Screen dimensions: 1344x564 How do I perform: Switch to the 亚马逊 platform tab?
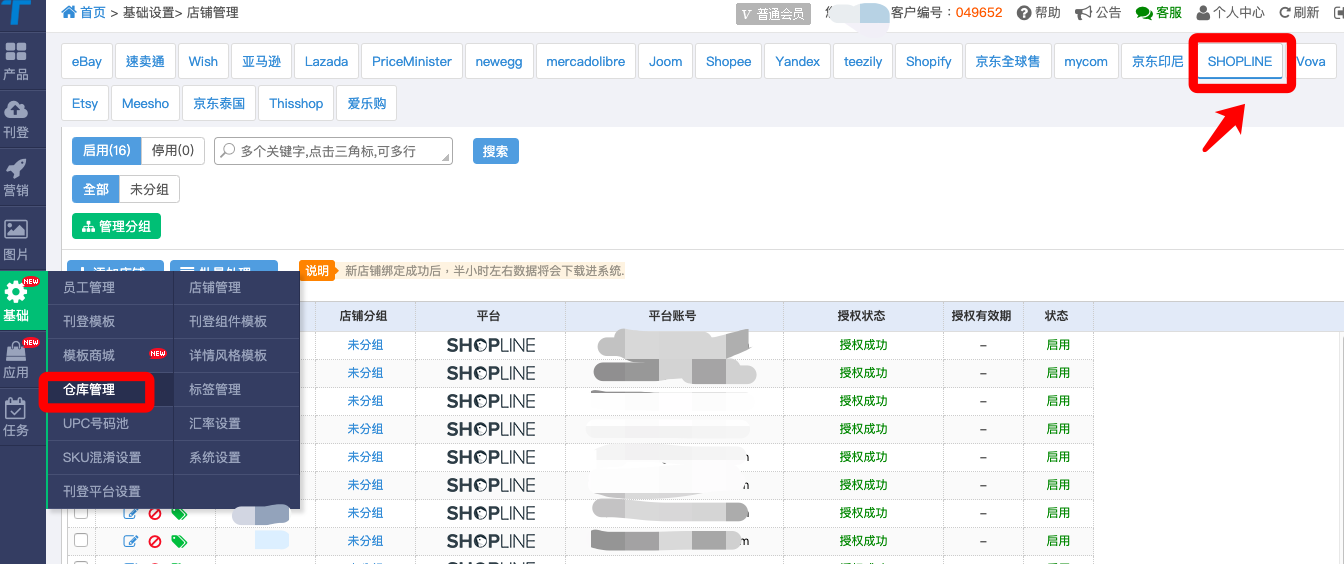pos(262,61)
